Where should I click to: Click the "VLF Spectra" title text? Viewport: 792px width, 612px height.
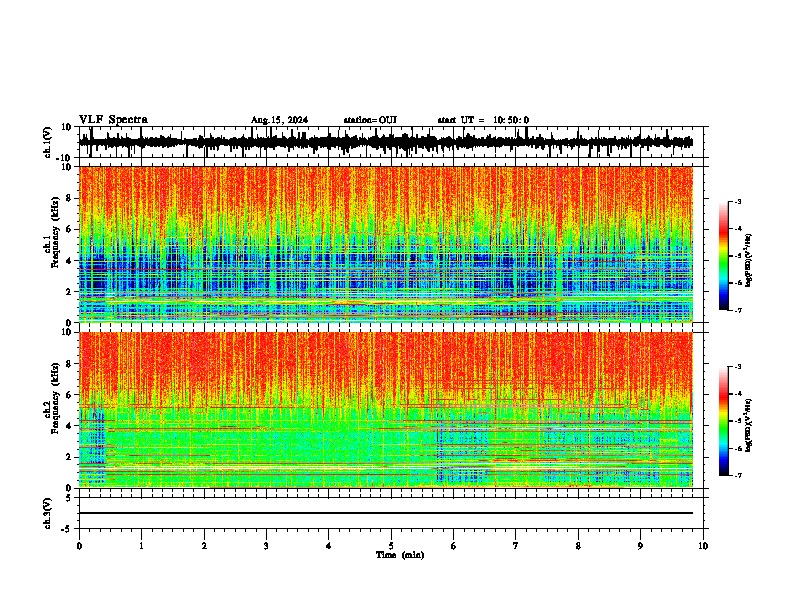pos(113,120)
